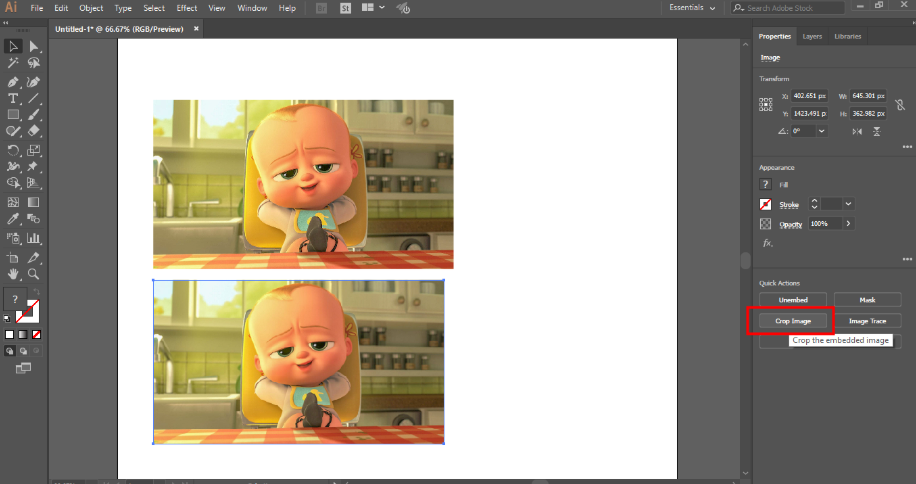This screenshot has height=484, width=916.
Task: Show more Transform options (three dots)
Action: (x=907, y=147)
